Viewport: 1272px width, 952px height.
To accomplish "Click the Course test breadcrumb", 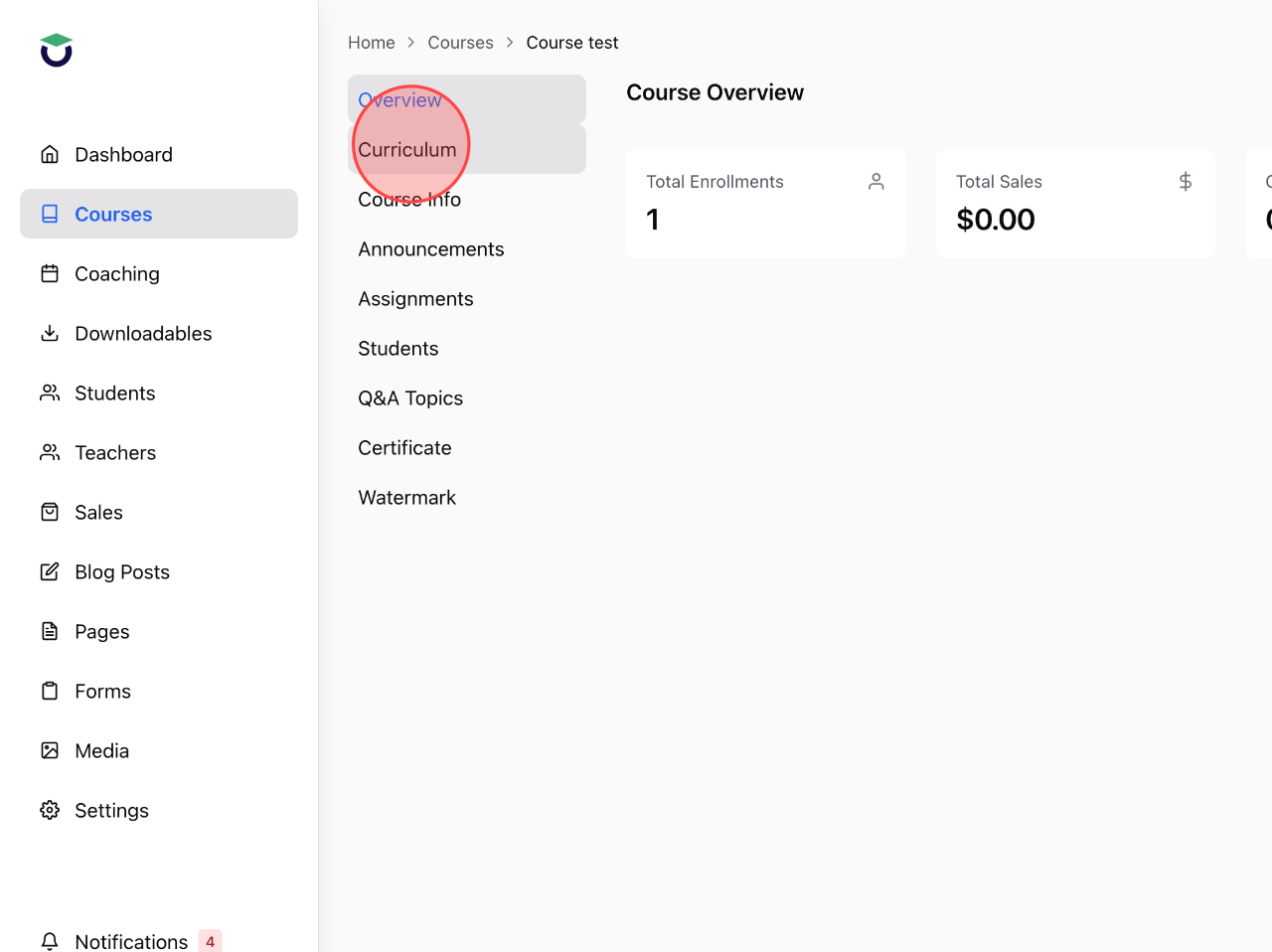I will click(572, 43).
